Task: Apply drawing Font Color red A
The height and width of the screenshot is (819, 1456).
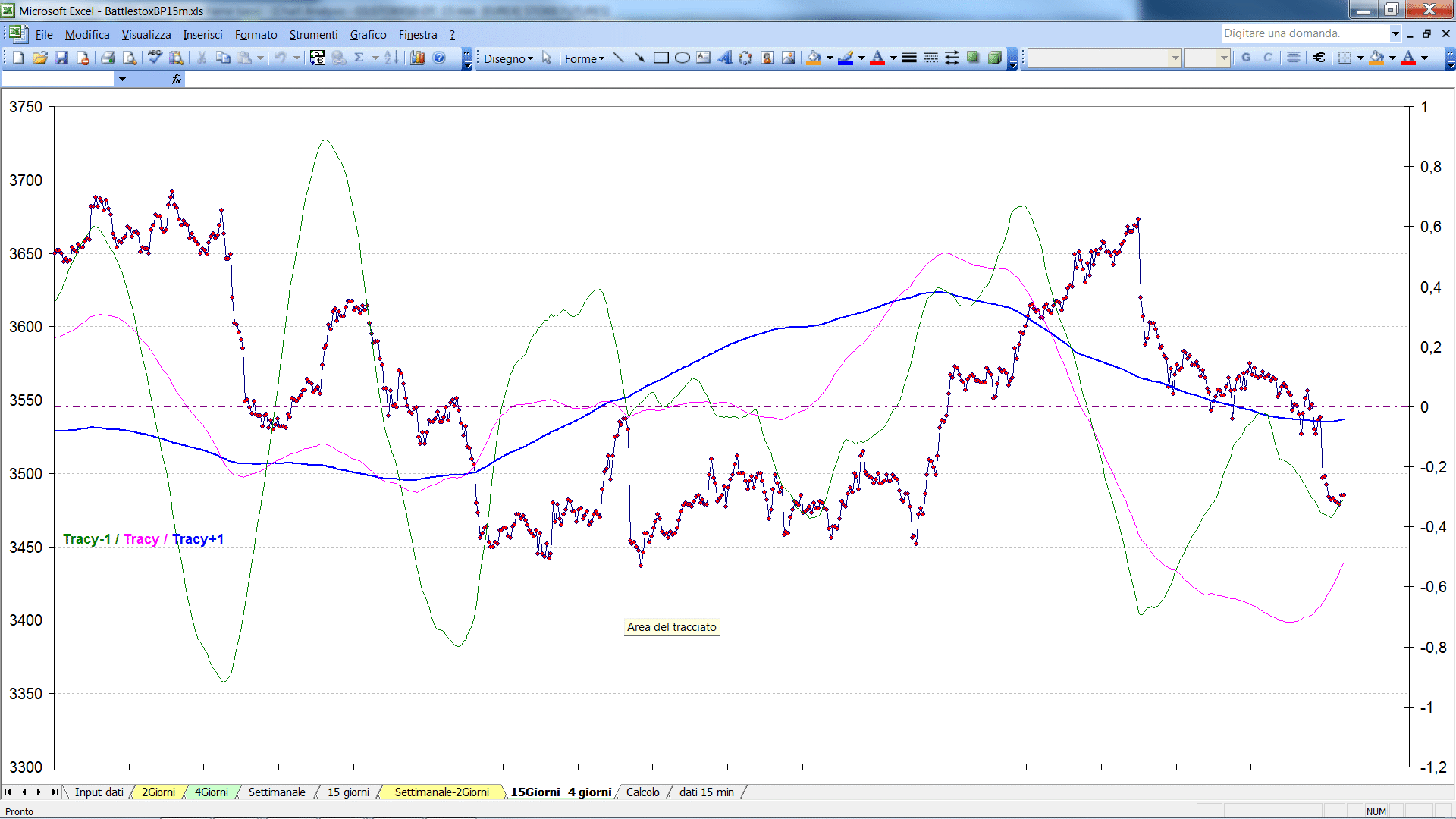Action: pyautogui.click(x=877, y=58)
